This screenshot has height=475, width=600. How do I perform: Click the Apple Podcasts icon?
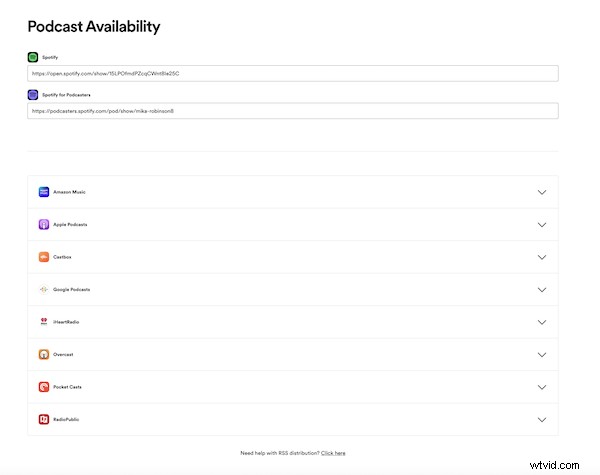coord(44,225)
